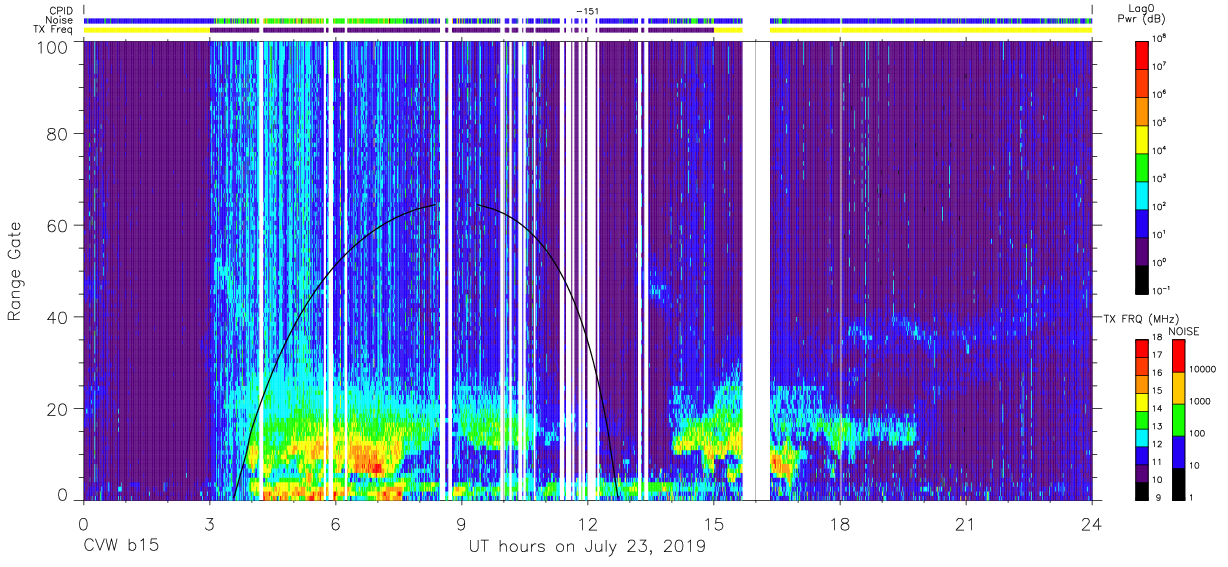
Task: Click the 1000 label on NOISE colorbar
Action: click(x=1201, y=402)
